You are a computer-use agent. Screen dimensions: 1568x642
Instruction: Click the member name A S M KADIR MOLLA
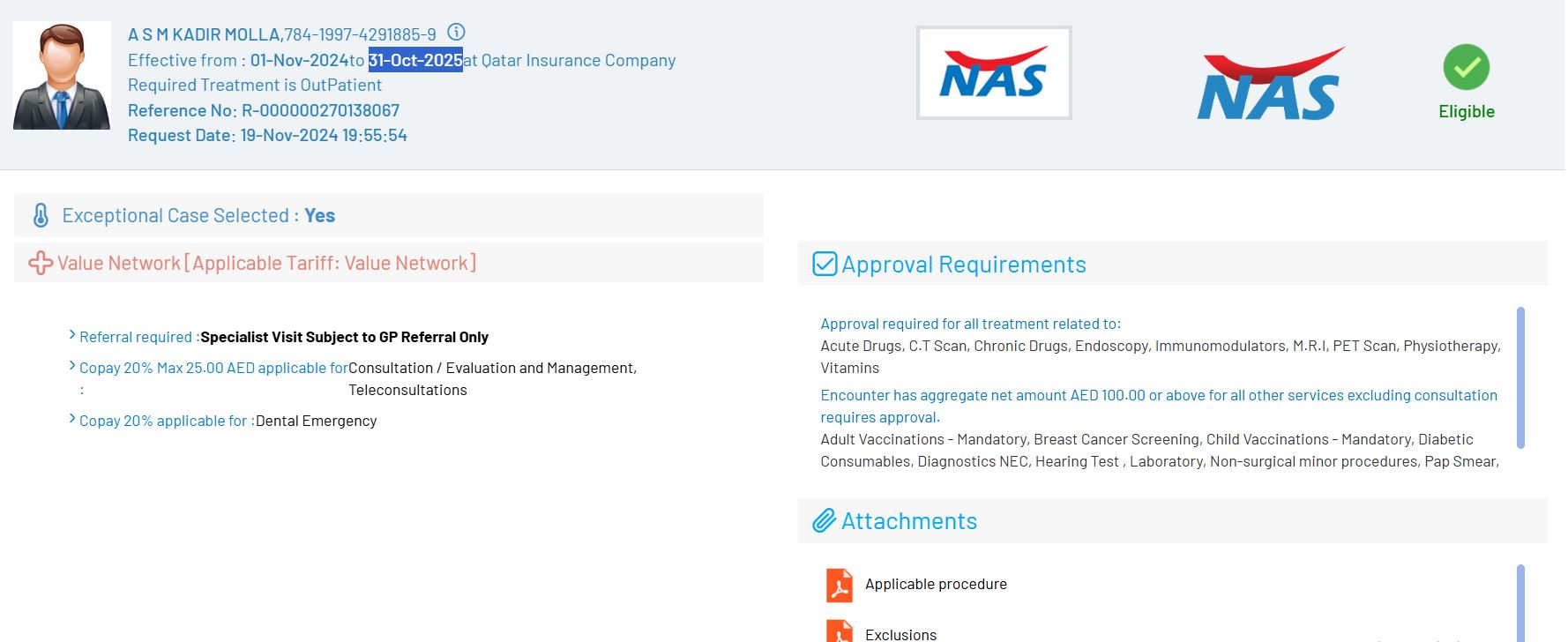coord(204,34)
